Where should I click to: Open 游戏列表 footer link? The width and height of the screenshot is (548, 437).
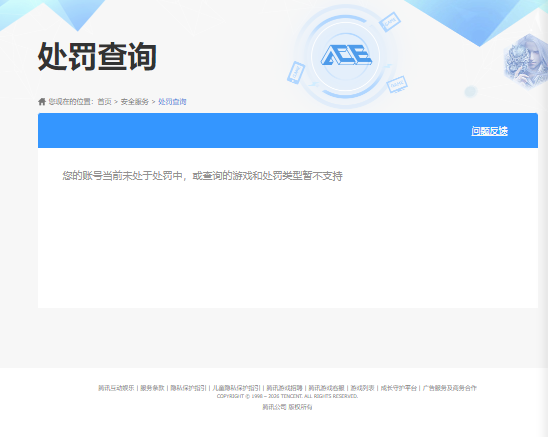pos(362,388)
